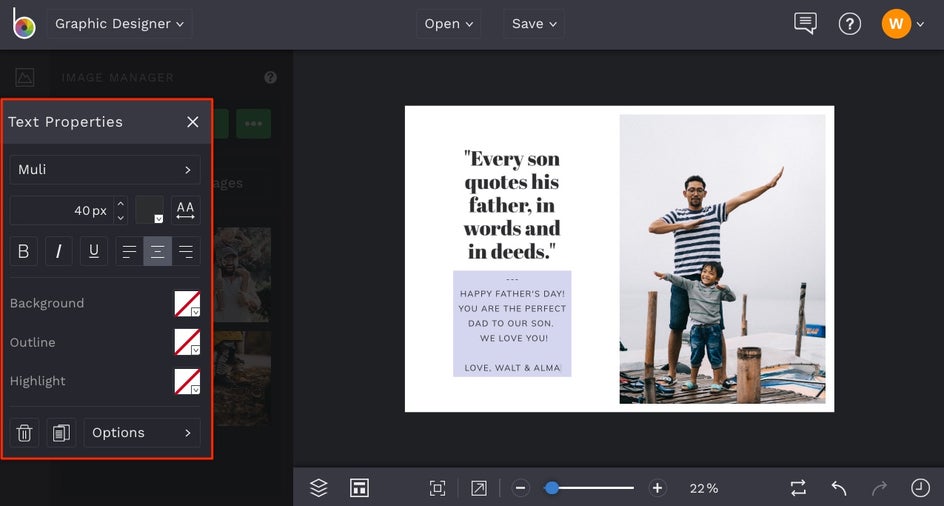Toggle underline text formatting

93,251
